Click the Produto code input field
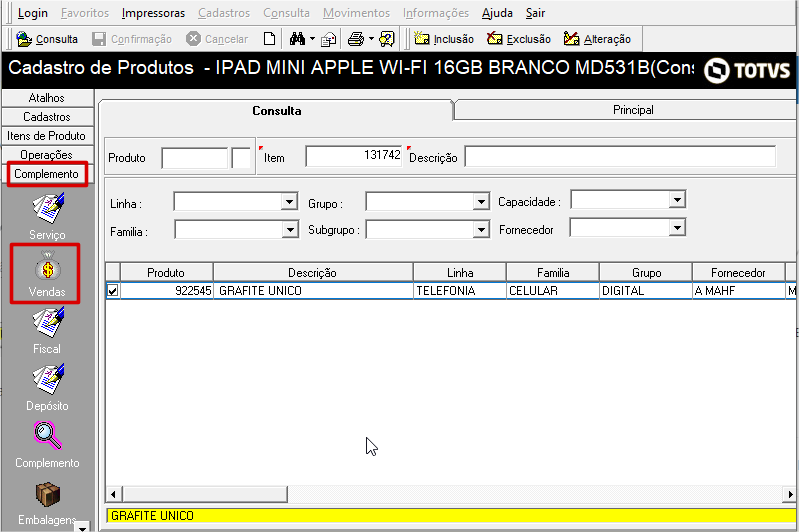The width and height of the screenshot is (799, 532). 194,158
